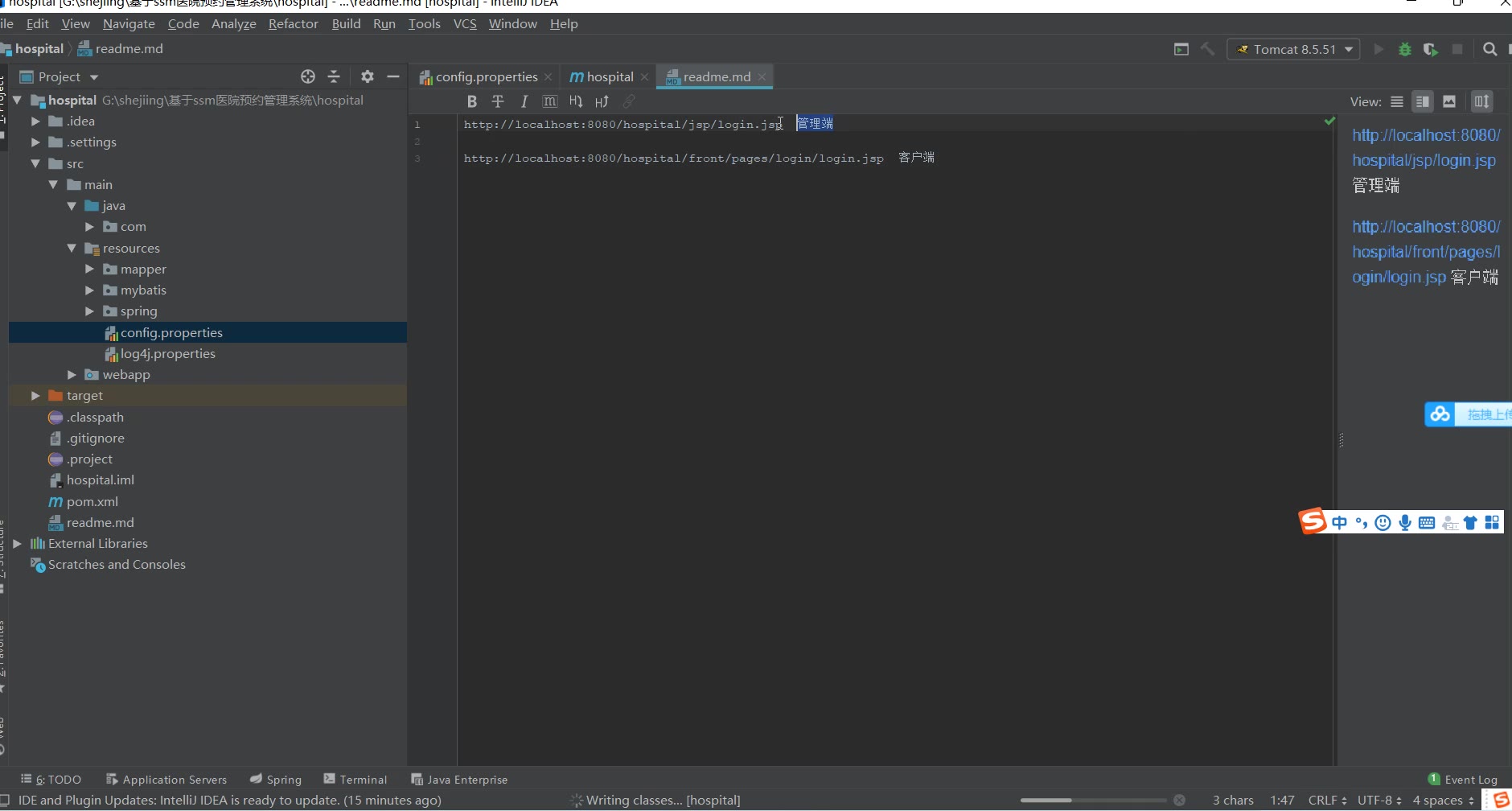Toggle Sogou Chinese input mode
Image resolution: width=1512 pixels, height=811 pixels.
coord(1339,523)
